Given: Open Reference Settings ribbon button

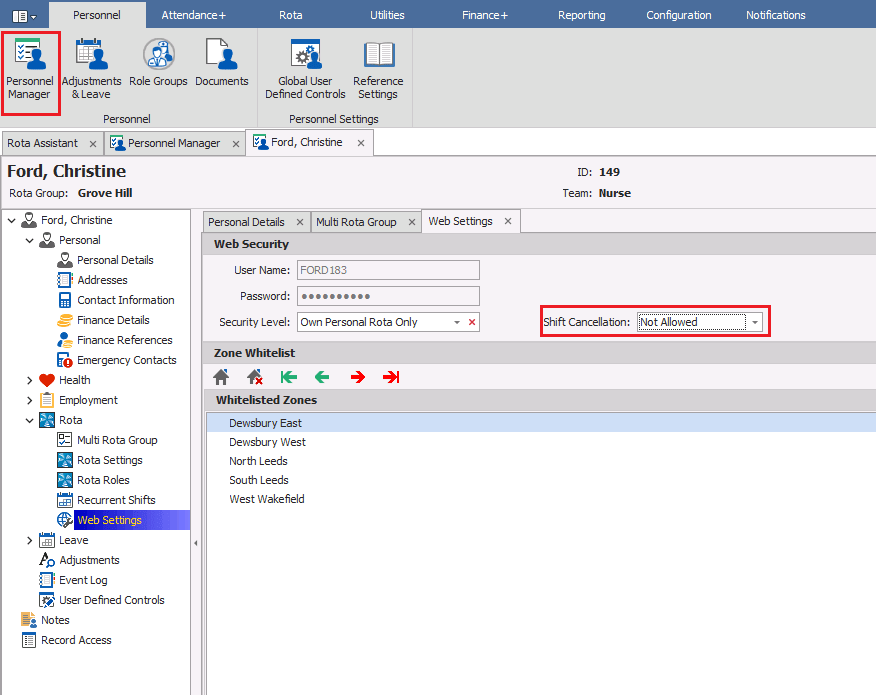Looking at the screenshot, I should pyautogui.click(x=378, y=69).
